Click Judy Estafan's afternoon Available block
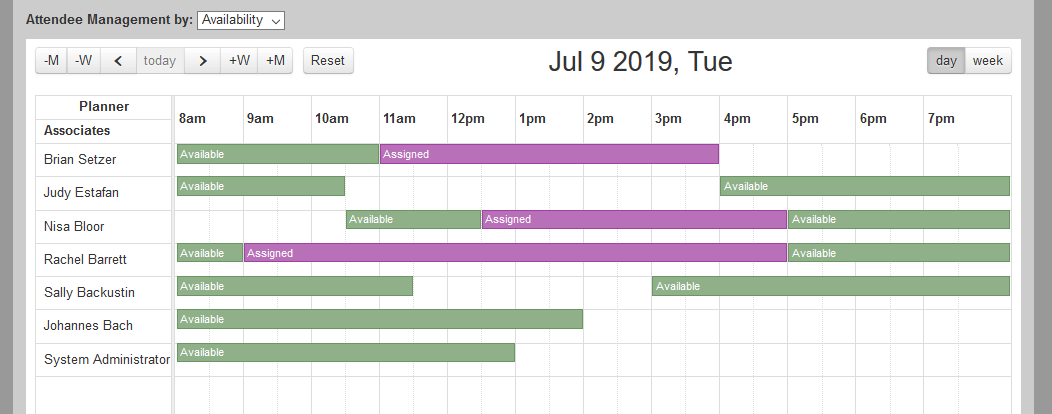Image resolution: width=1052 pixels, height=414 pixels. pyautogui.click(x=864, y=186)
